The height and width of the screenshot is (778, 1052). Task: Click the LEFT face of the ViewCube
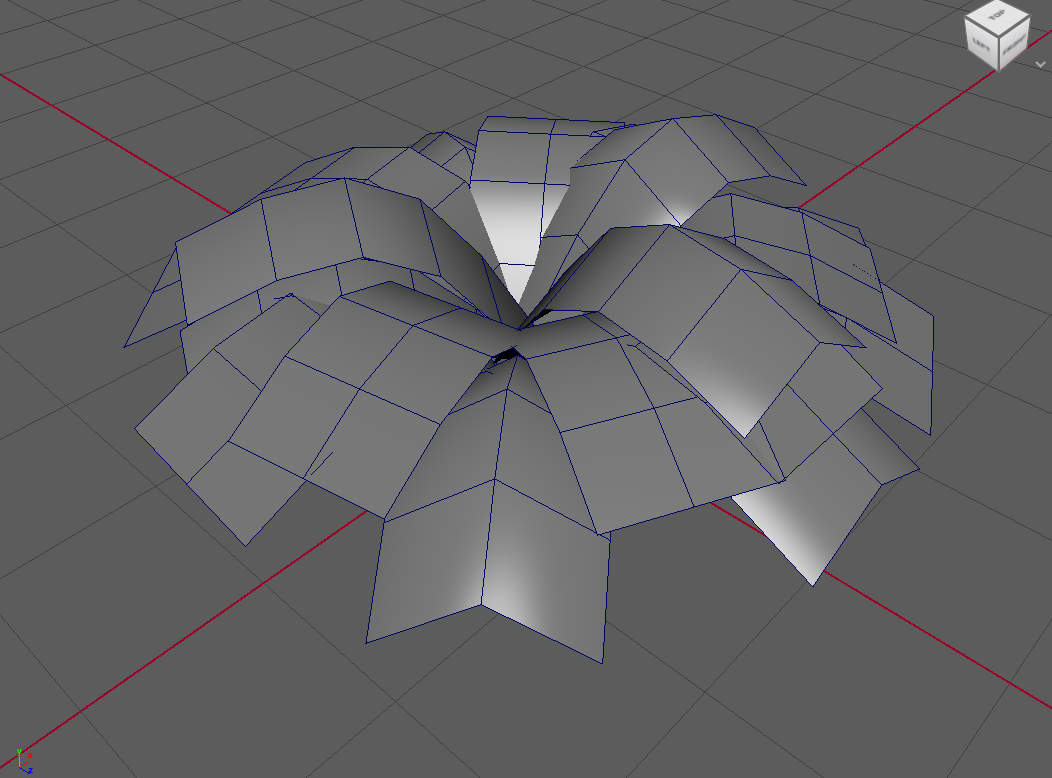coord(981,44)
